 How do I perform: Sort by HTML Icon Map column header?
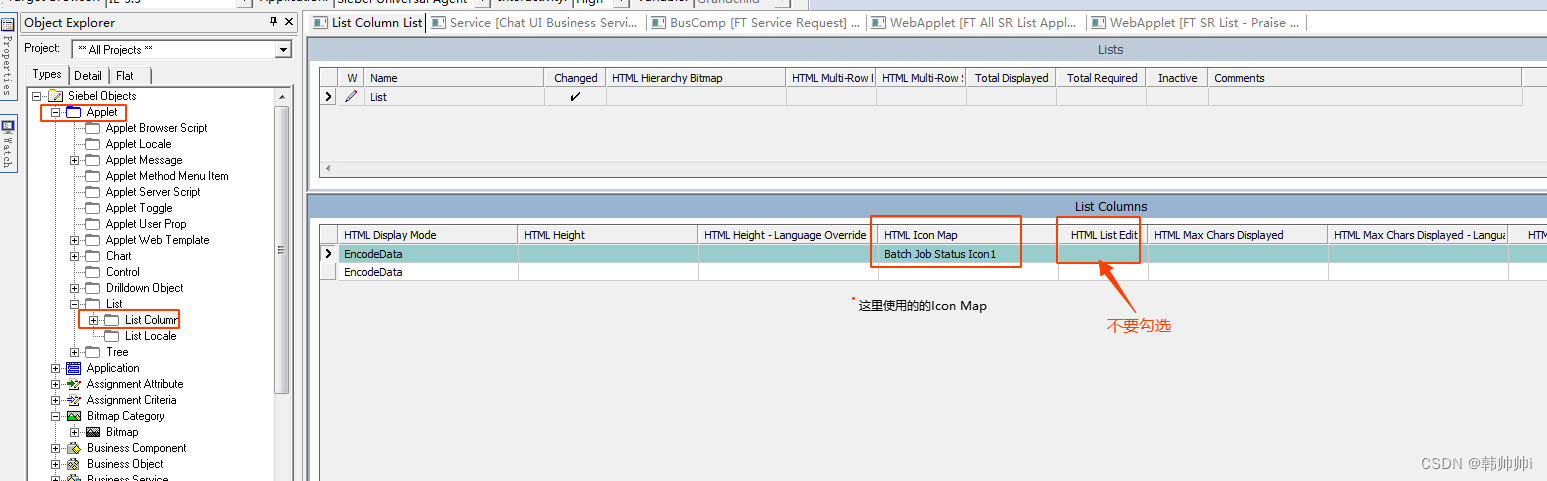click(x=968, y=235)
